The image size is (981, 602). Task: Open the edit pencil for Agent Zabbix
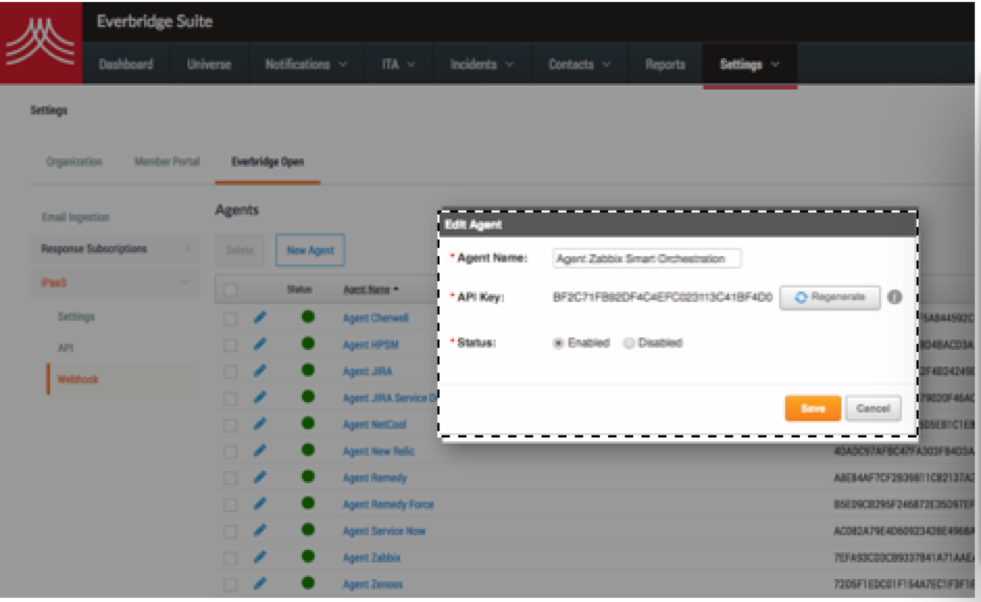[260, 557]
